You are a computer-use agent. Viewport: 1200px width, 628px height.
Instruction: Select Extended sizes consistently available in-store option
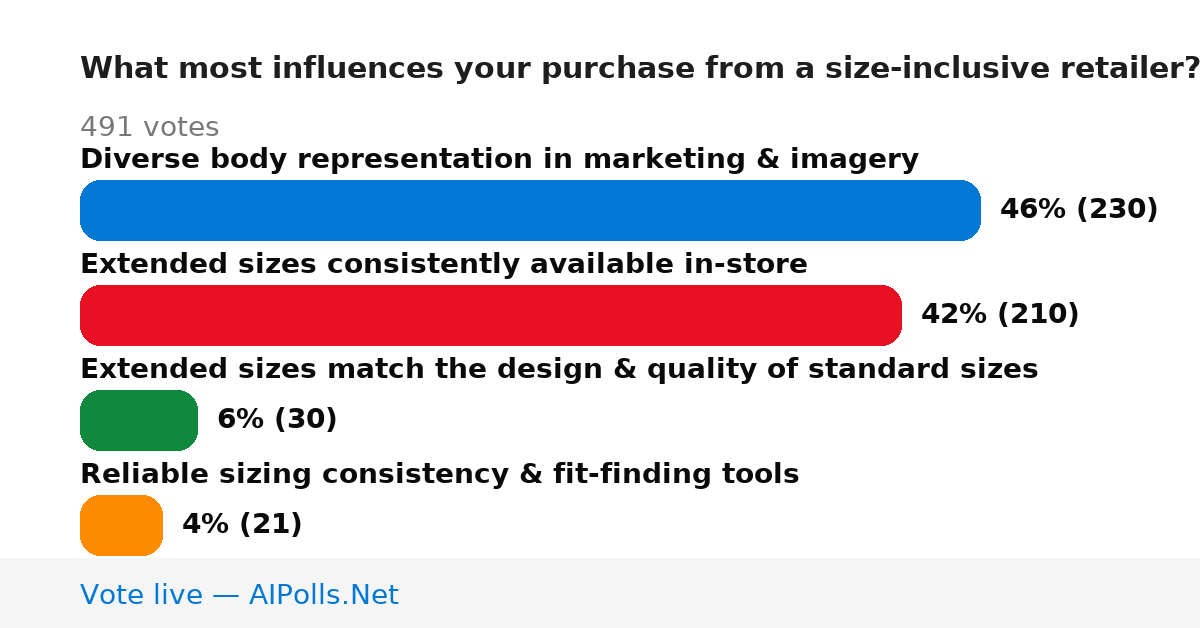coord(444,264)
